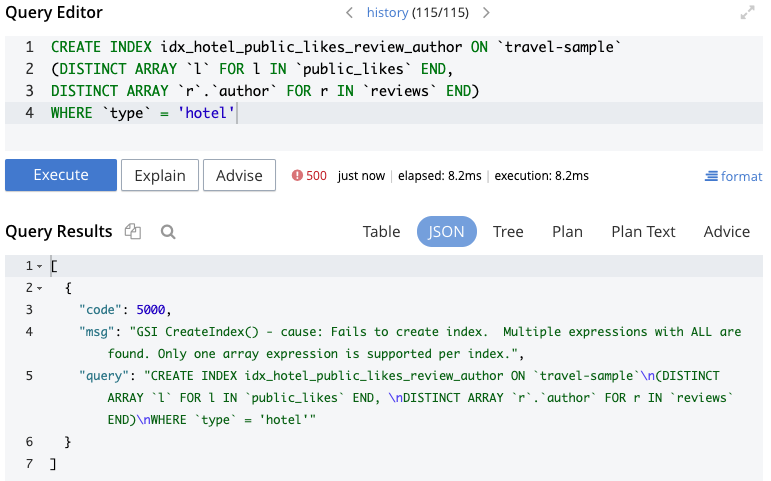Select the JSON results tab
This screenshot has height=481, width=771.
coord(446,231)
